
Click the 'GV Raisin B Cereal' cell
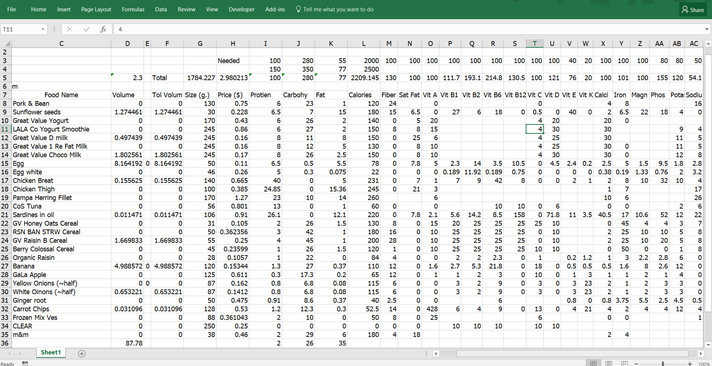coord(61,240)
